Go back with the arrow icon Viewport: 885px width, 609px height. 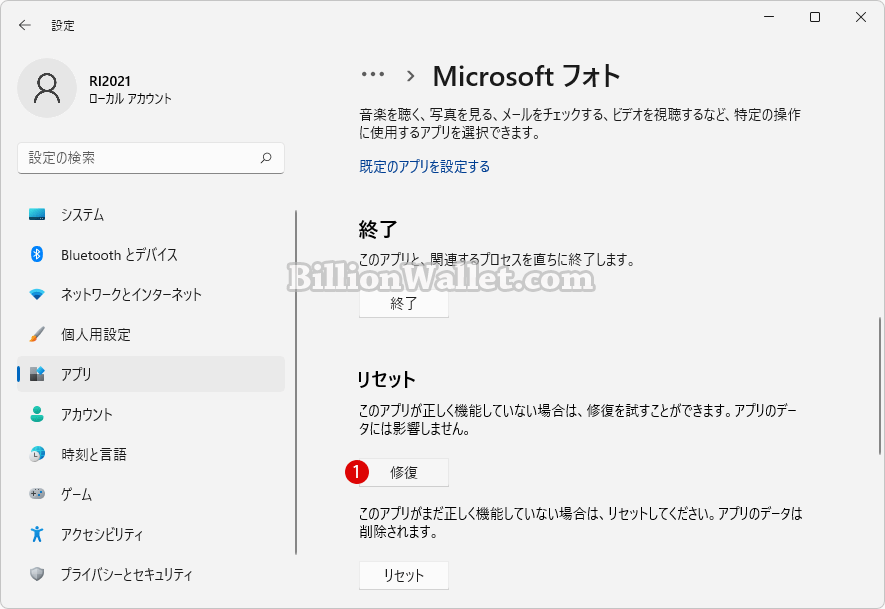click(24, 25)
